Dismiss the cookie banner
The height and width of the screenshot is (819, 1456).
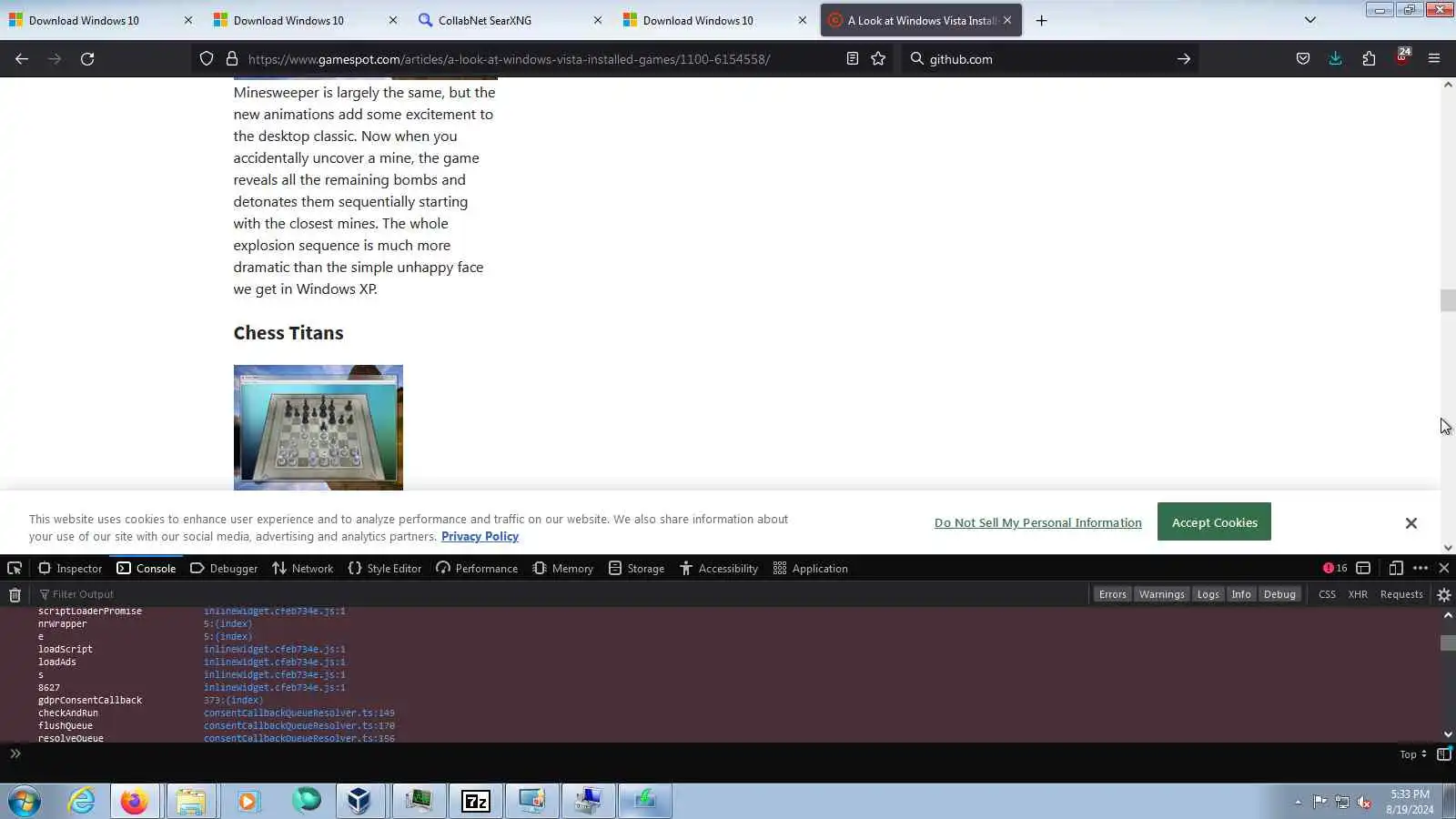coord(1410,523)
